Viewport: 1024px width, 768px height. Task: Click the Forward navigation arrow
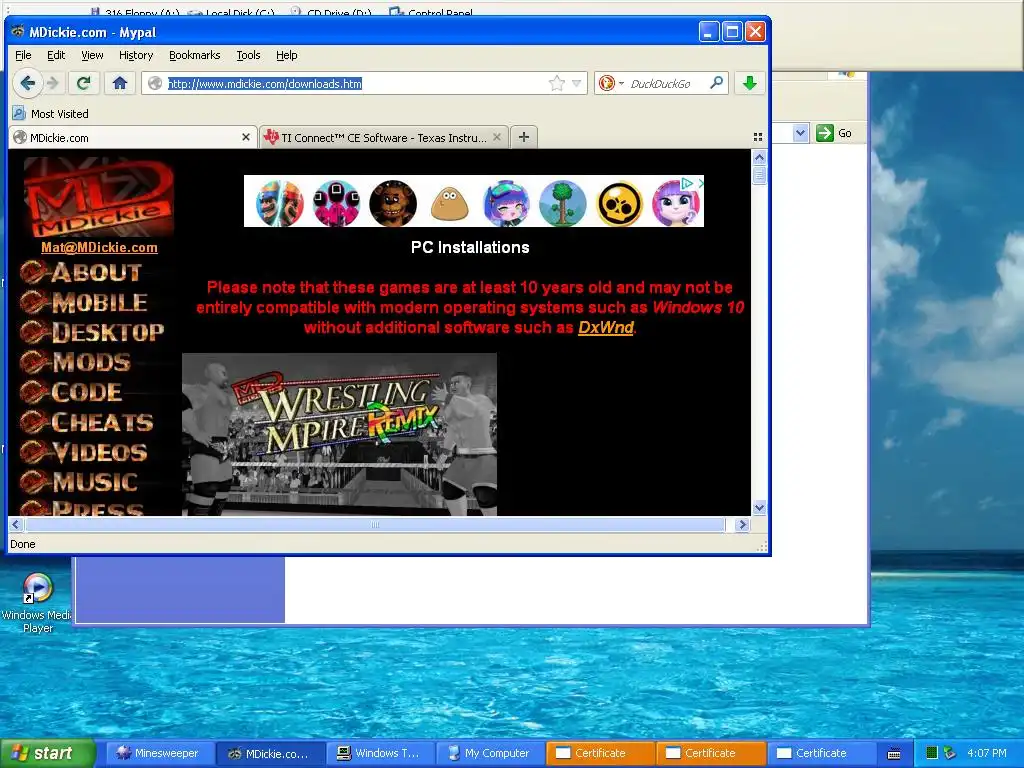[x=54, y=83]
